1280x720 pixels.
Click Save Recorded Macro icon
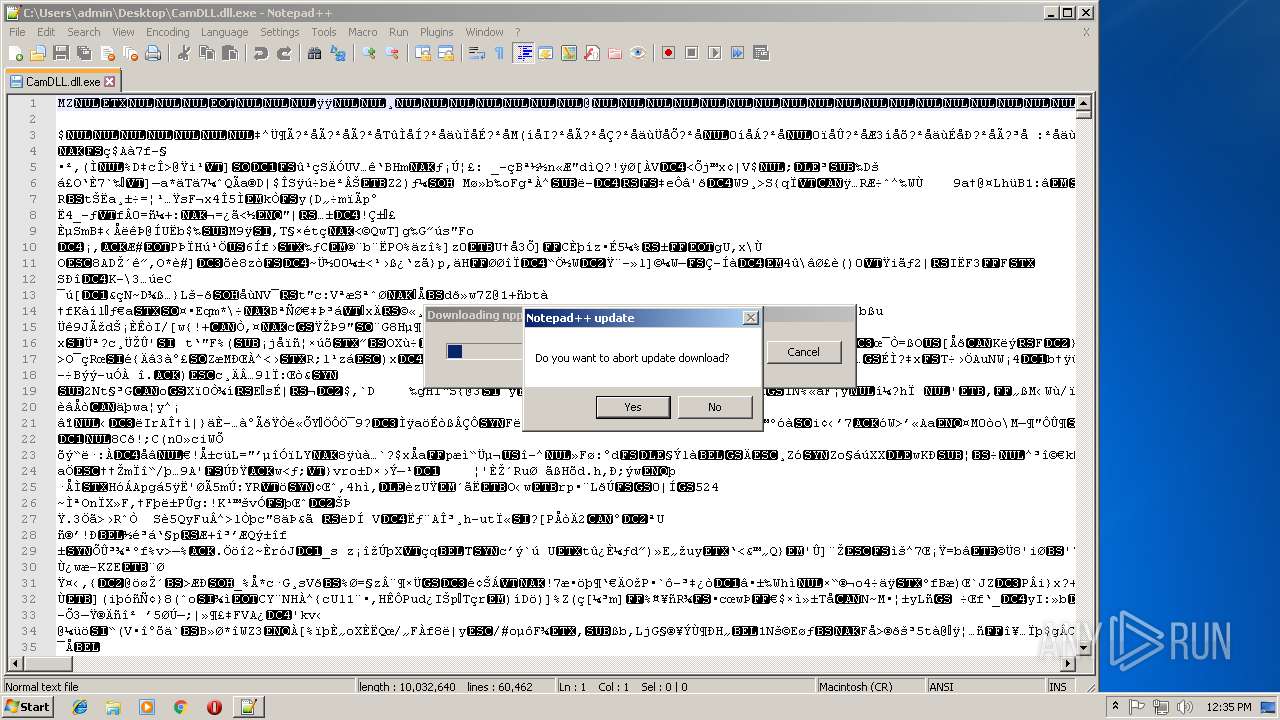tap(761, 53)
